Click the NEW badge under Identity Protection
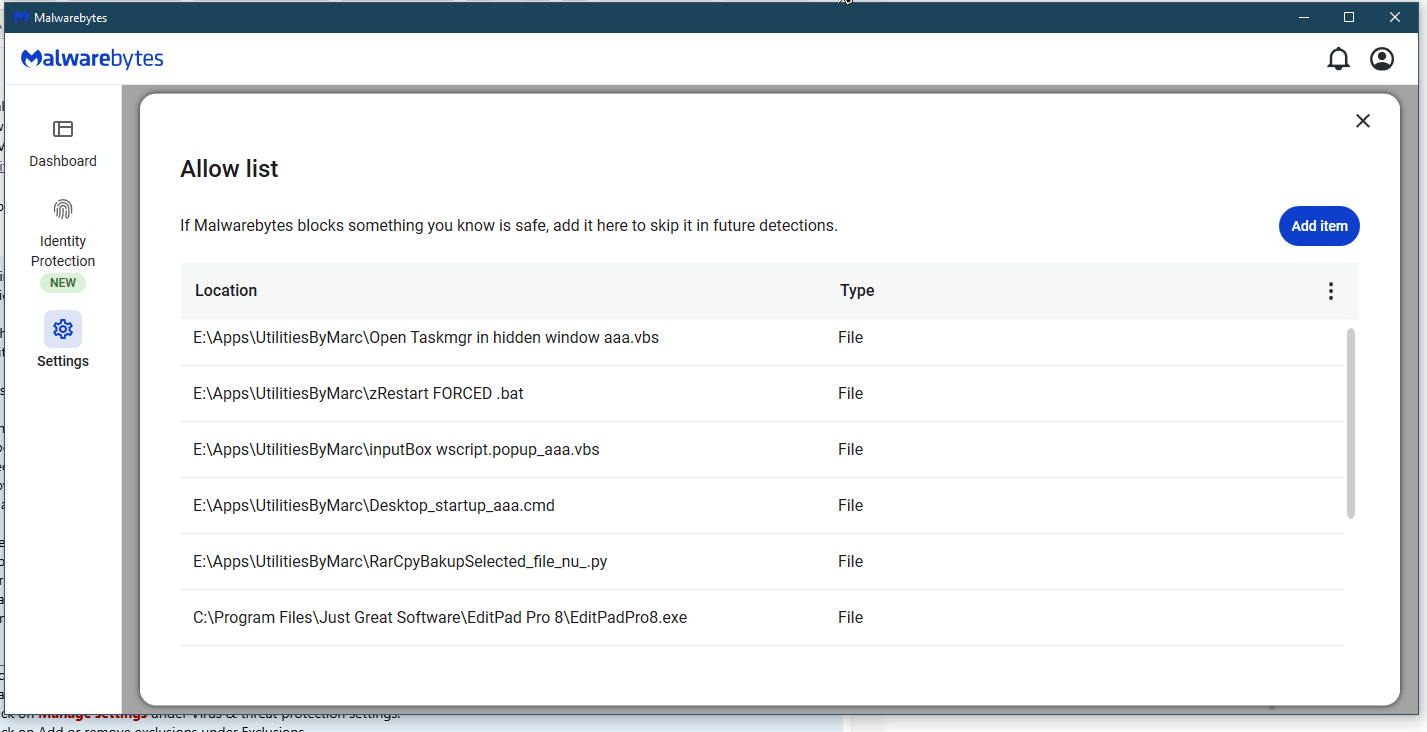 (62, 283)
